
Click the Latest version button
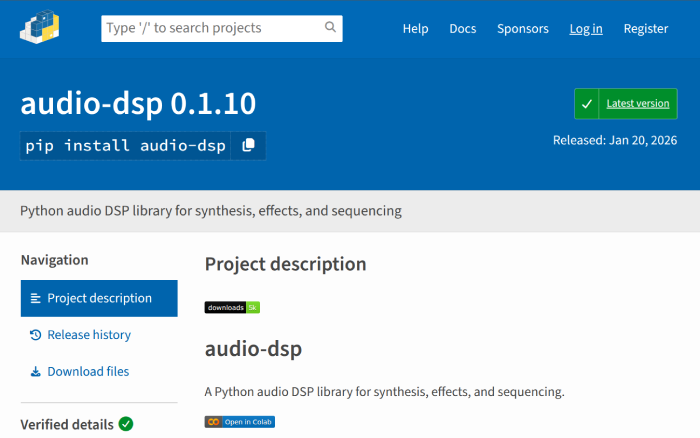(626, 104)
